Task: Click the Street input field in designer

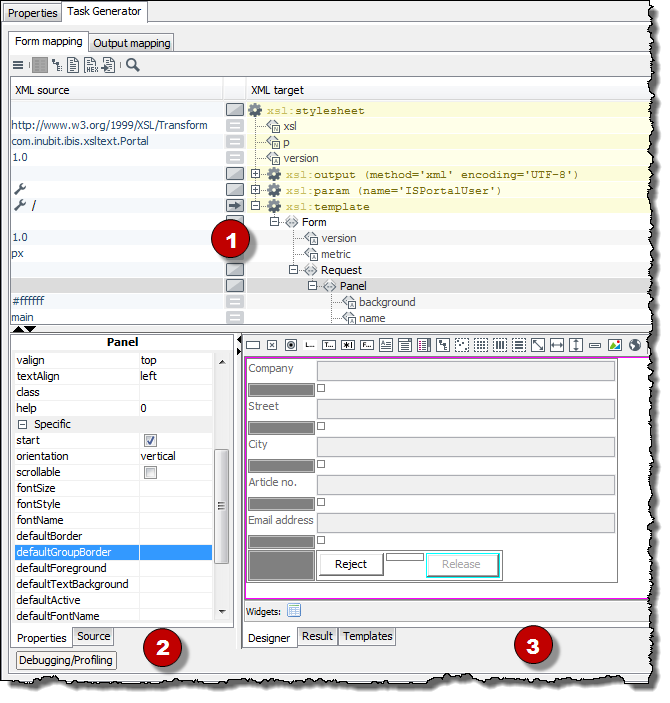Action: pos(465,408)
